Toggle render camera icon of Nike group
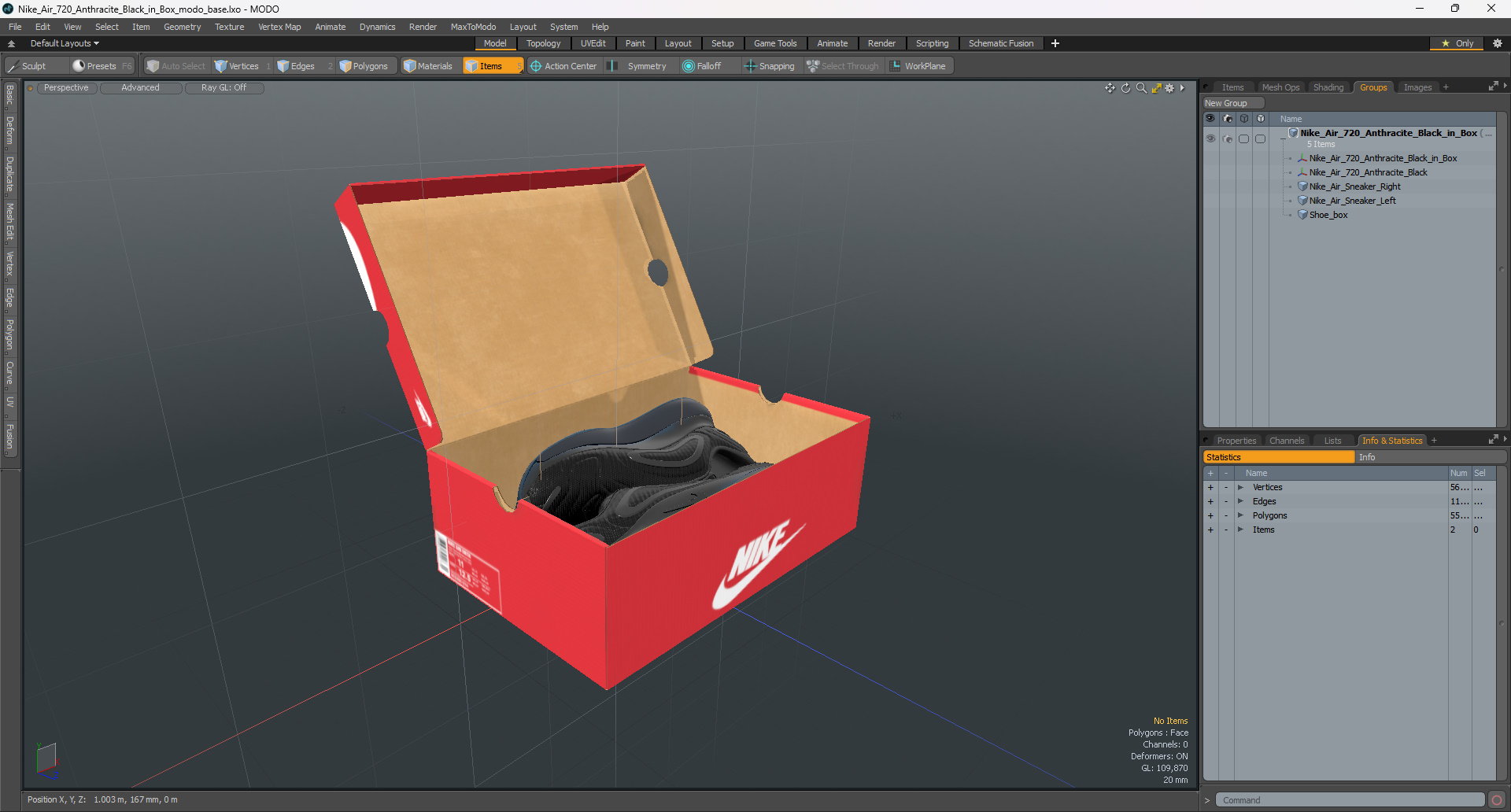 (x=1228, y=138)
